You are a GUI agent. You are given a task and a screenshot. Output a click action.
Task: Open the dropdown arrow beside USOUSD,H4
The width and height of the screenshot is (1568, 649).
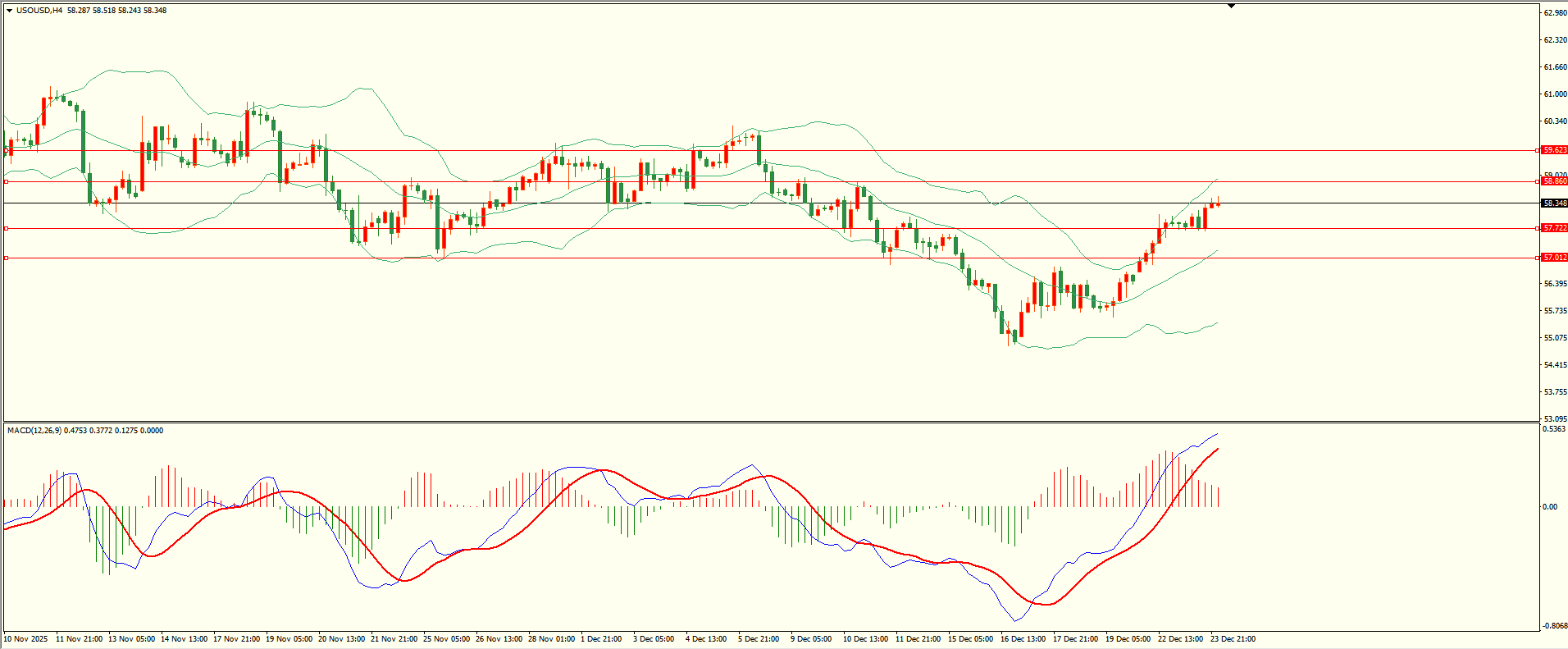pyautogui.click(x=9, y=11)
